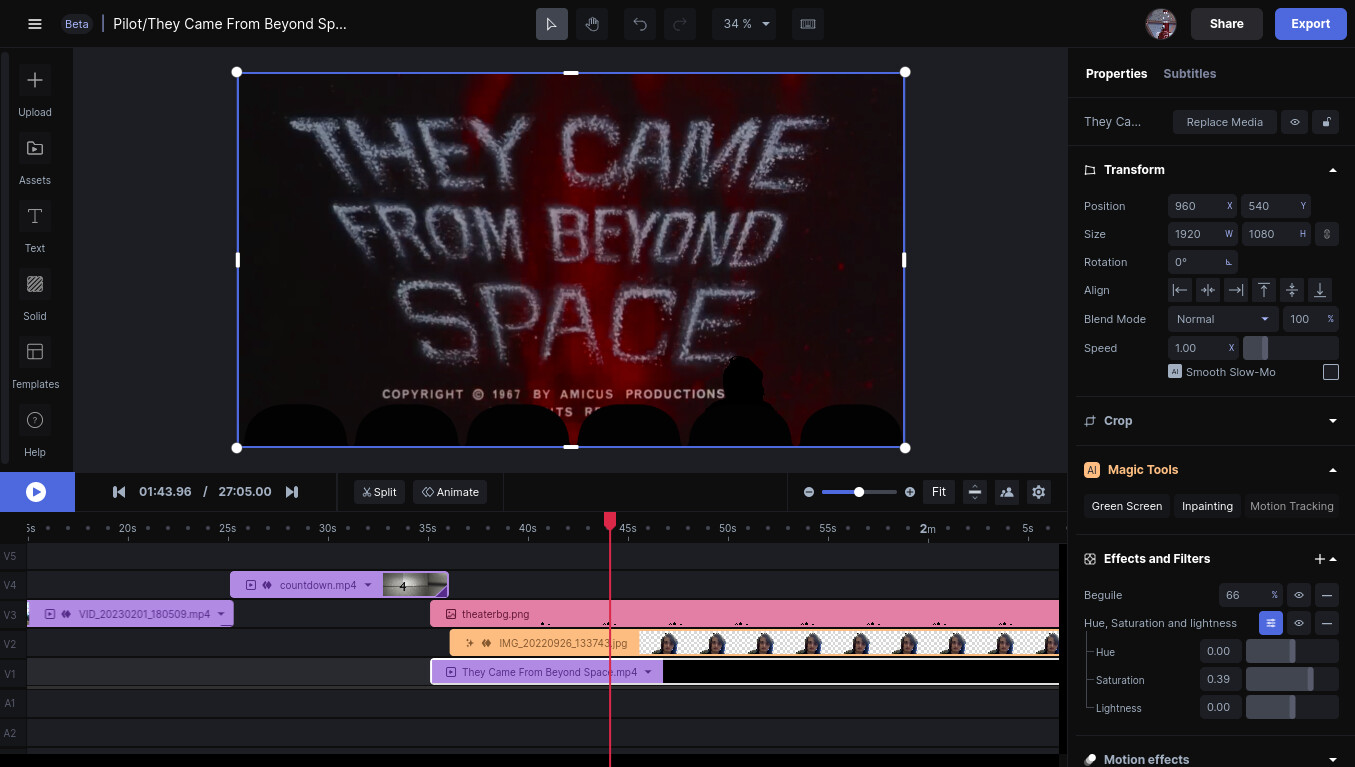Image resolution: width=1355 pixels, height=767 pixels.
Task: Switch to the Properties tab
Action: pyautogui.click(x=1116, y=74)
